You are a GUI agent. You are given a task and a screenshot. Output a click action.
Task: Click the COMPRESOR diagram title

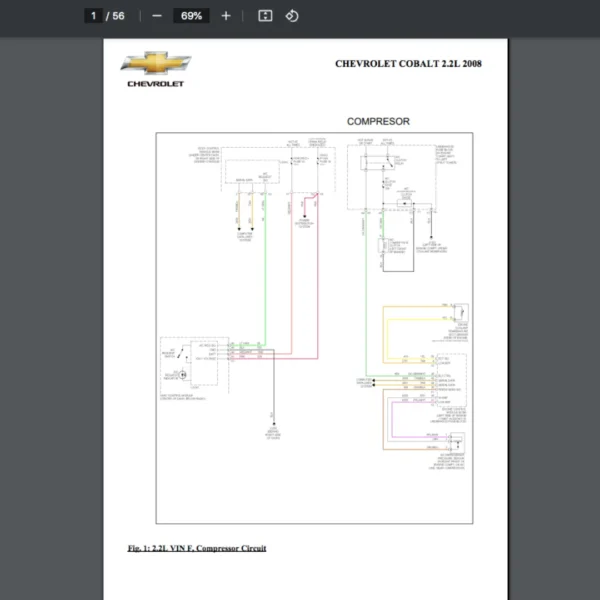click(x=378, y=122)
